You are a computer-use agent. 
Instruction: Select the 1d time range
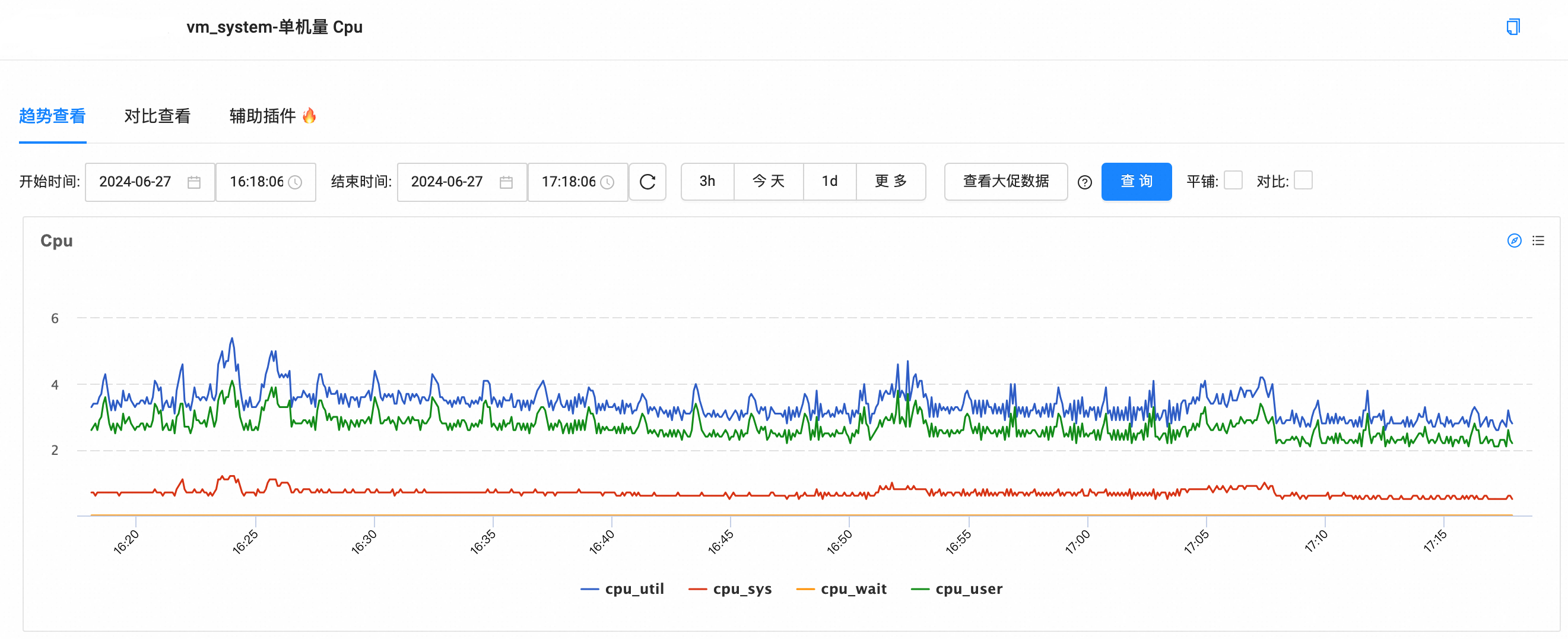(830, 182)
